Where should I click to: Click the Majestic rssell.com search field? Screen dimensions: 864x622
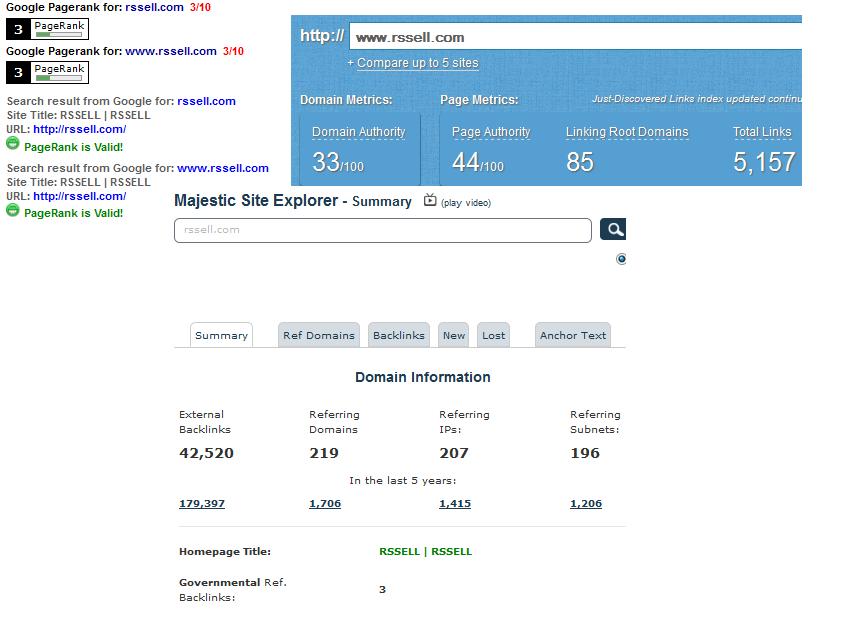point(383,230)
